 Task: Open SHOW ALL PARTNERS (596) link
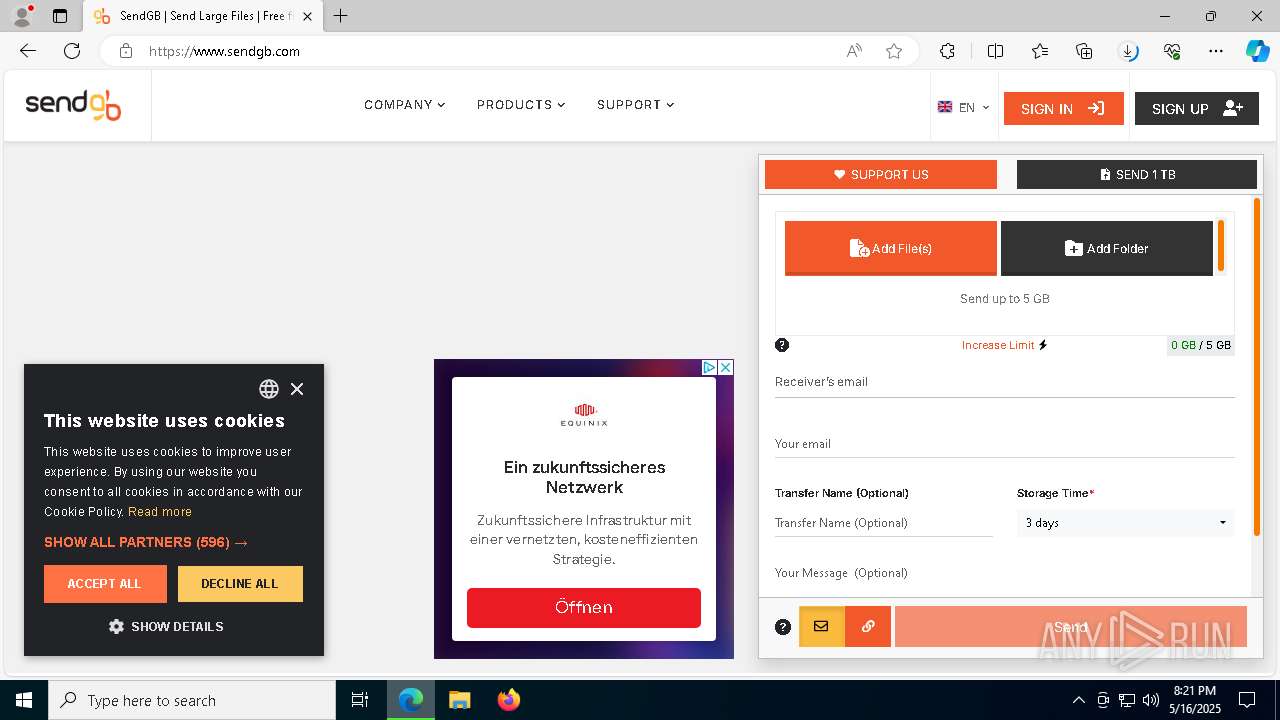[146, 542]
